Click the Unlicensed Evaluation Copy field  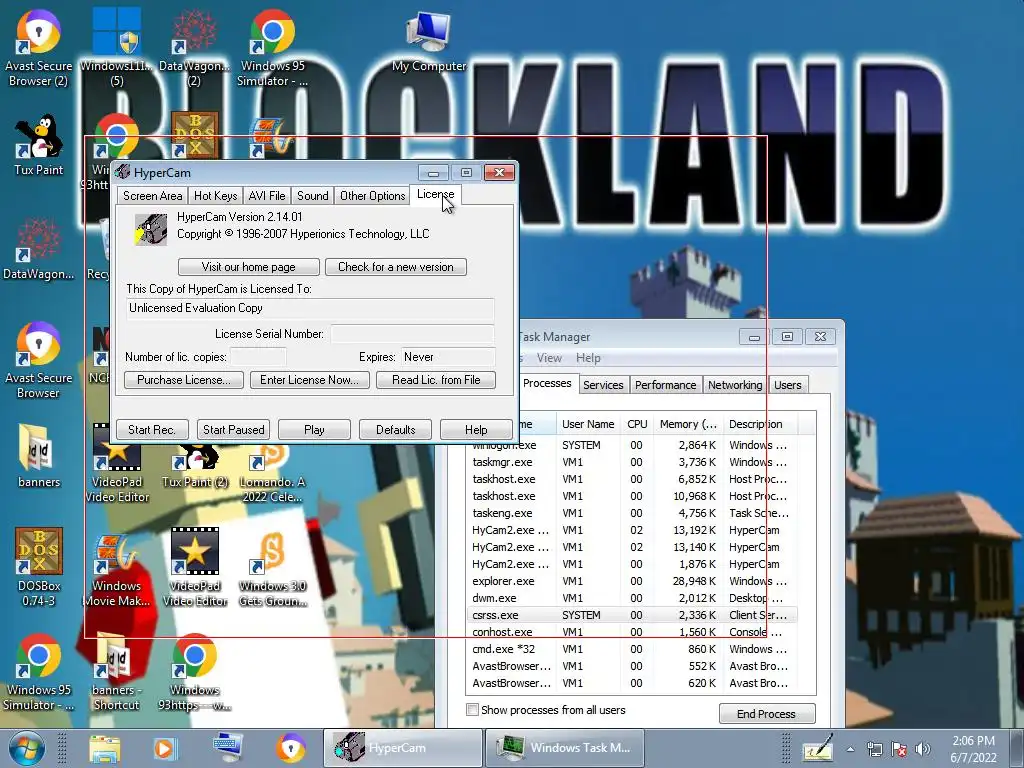click(x=310, y=308)
